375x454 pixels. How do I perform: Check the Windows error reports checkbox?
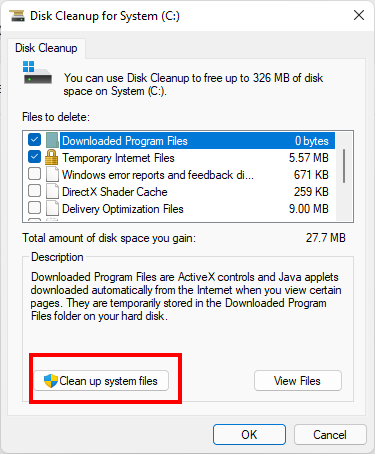pyautogui.click(x=35, y=174)
